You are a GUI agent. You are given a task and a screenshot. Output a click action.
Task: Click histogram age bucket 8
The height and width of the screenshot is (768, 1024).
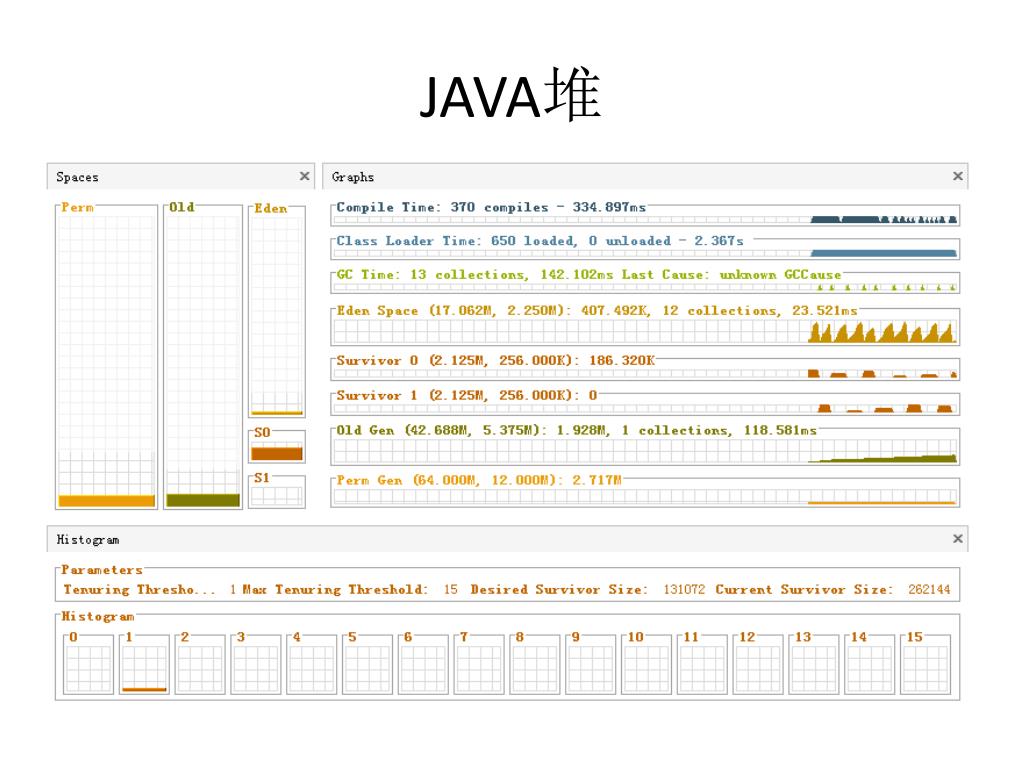click(535, 665)
